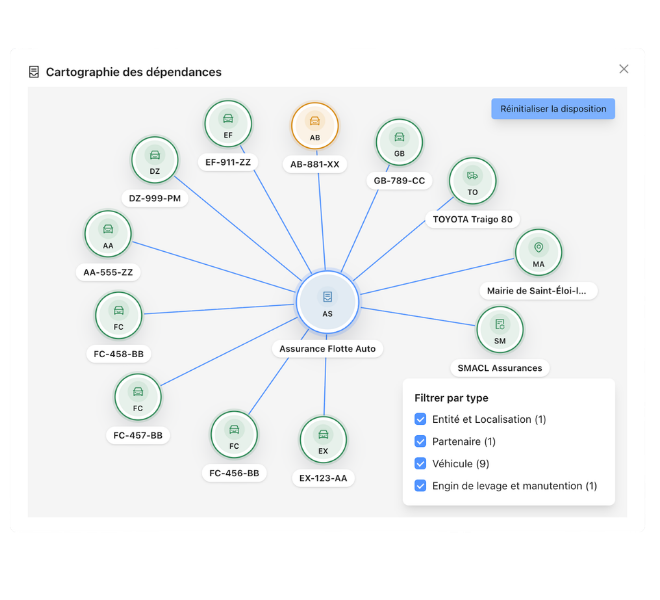Image resolution: width=660 pixels, height=600 pixels.
Task: Close the dependency map dialog
Action: [x=624, y=69]
